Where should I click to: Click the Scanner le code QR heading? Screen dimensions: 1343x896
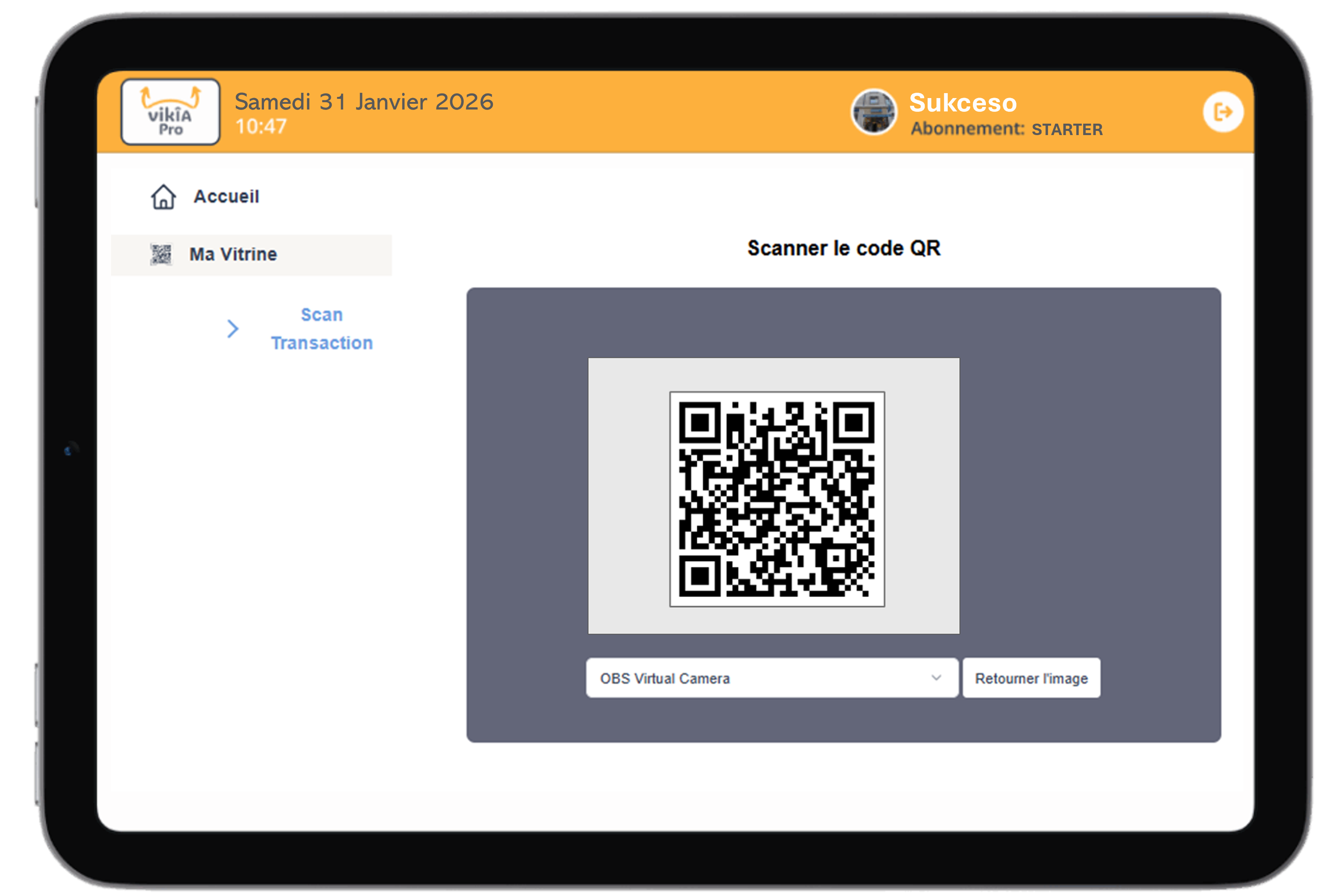pos(844,248)
